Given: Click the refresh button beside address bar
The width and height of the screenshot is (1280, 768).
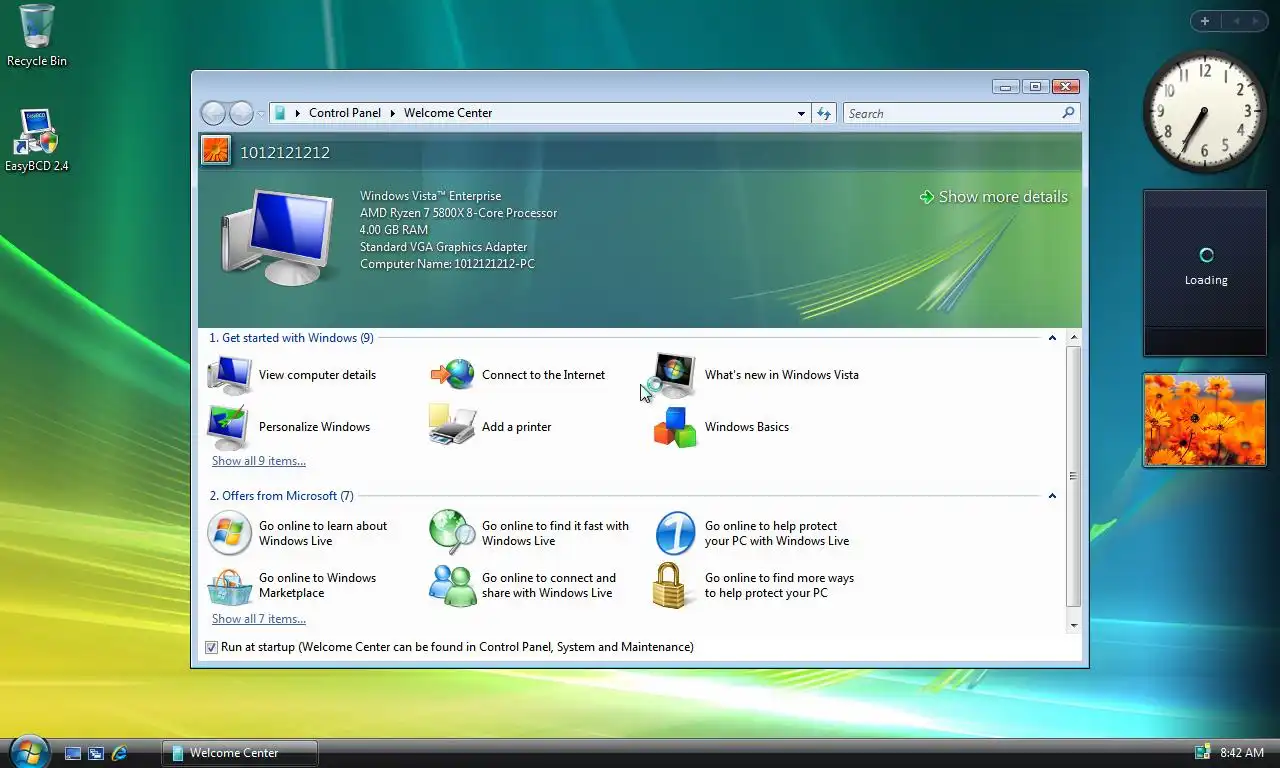Looking at the screenshot, I should (x=824, y=113).
